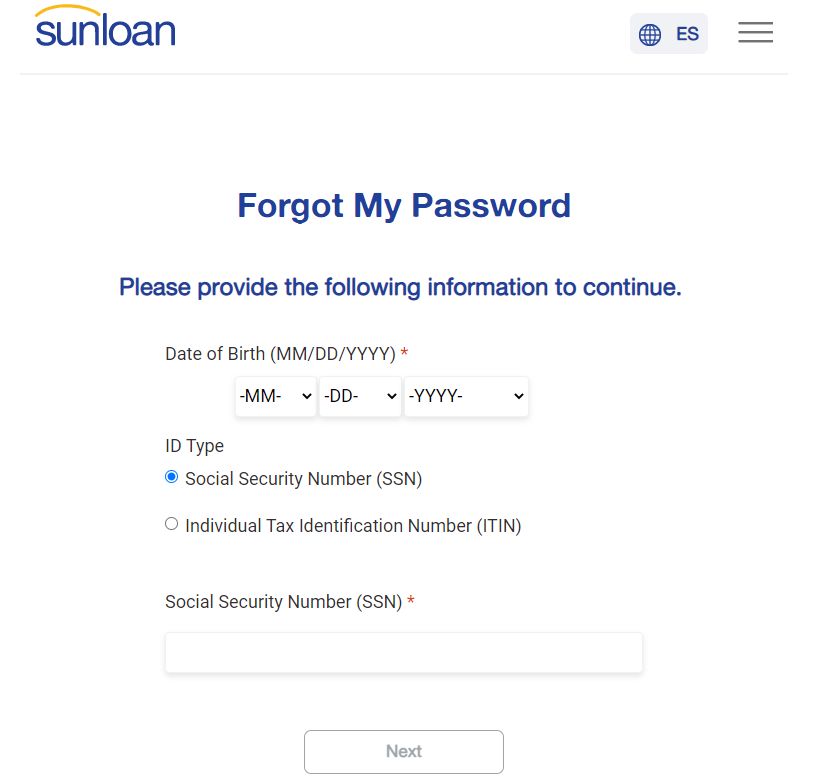Open the -DD- day dropdown

click(360, 396)
